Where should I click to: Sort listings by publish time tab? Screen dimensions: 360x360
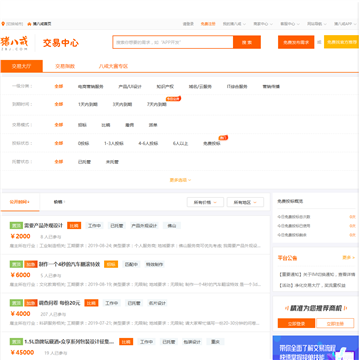tap(20, 202)
